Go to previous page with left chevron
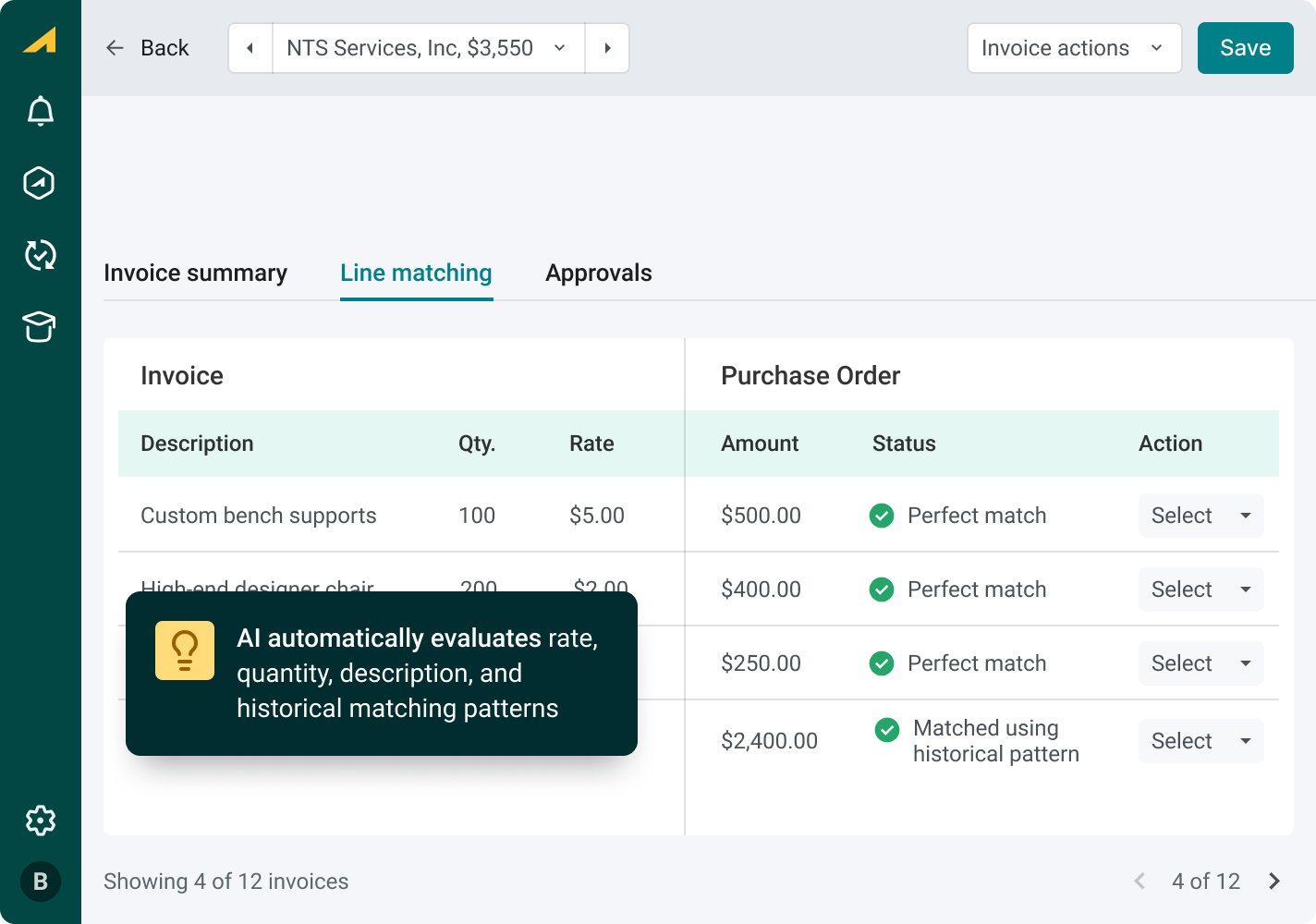The height and width of the screenshot is (924, 1316). (x=1139, y=881)
